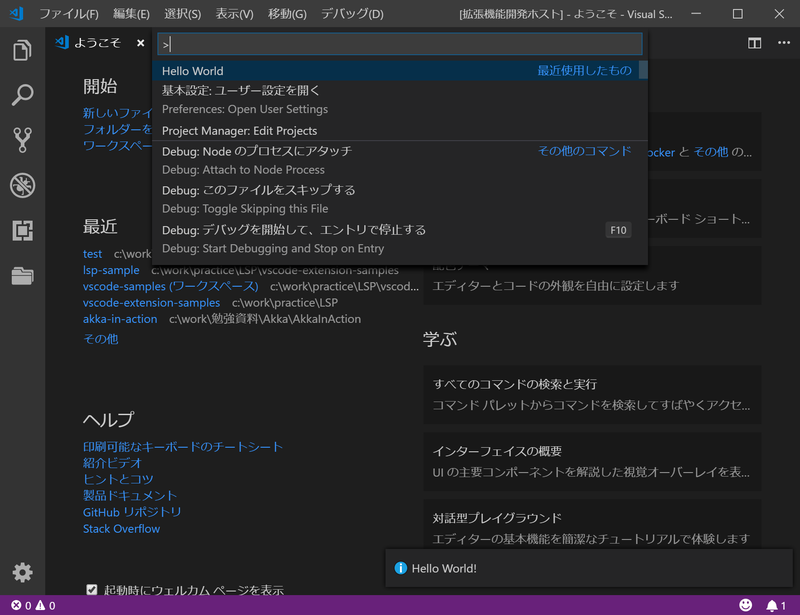Open the ファイル(F) menu

[x=69, y=14]
